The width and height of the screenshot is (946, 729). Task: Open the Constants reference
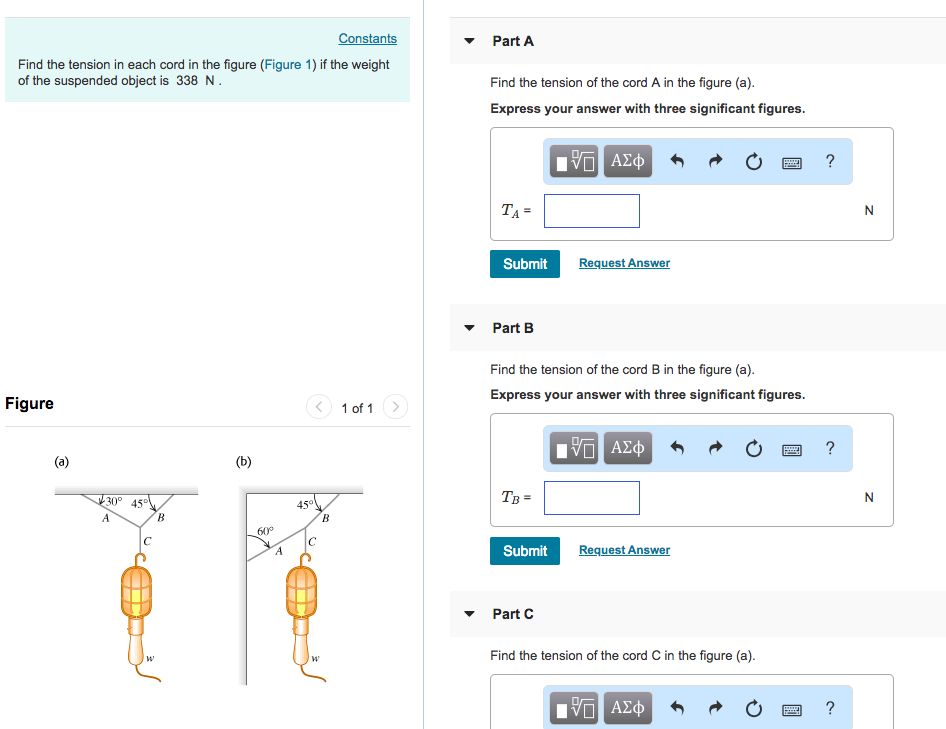click(367, 38)
